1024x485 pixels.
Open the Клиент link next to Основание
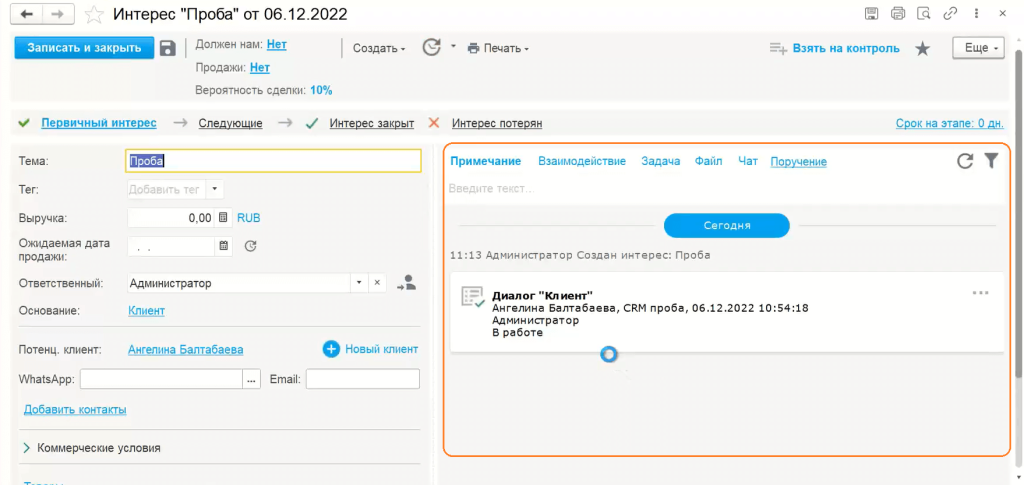pos(146,311)
